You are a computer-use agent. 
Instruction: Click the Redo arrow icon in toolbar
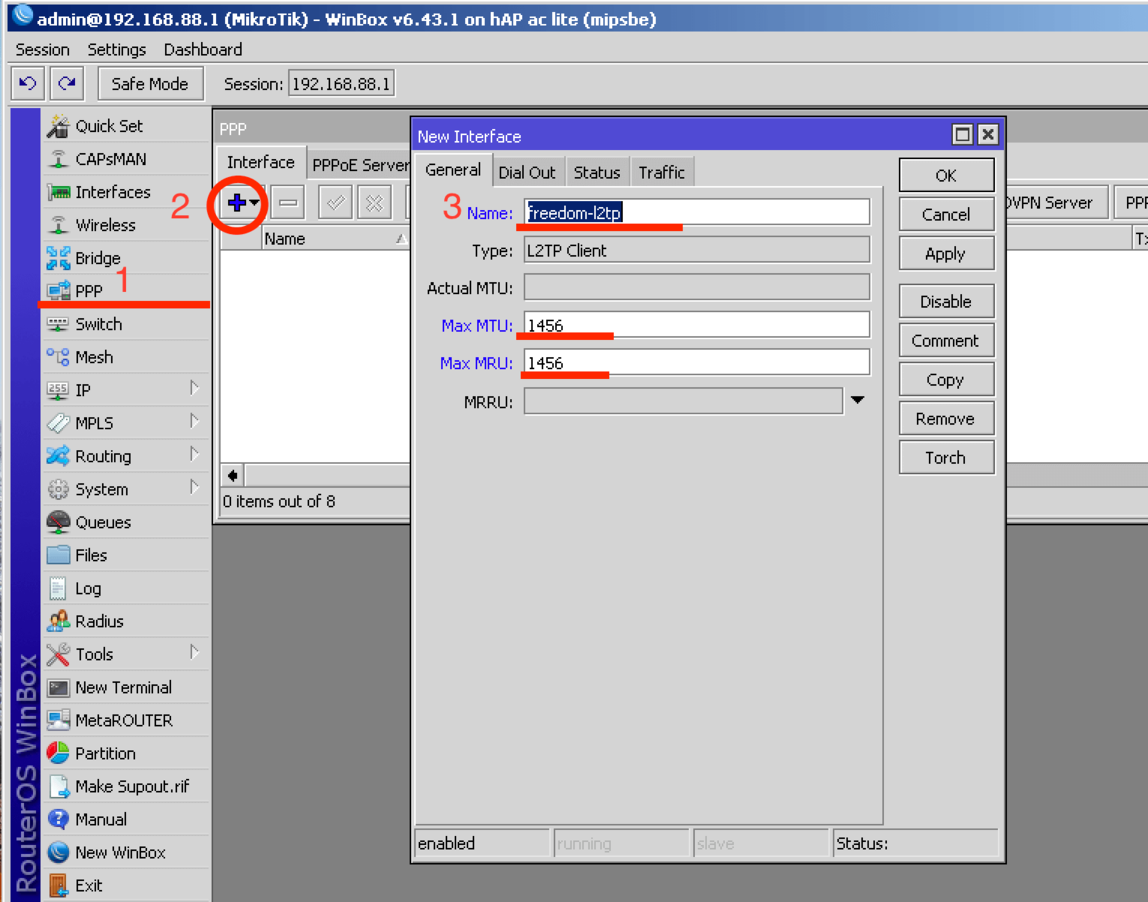pos(66,84)
